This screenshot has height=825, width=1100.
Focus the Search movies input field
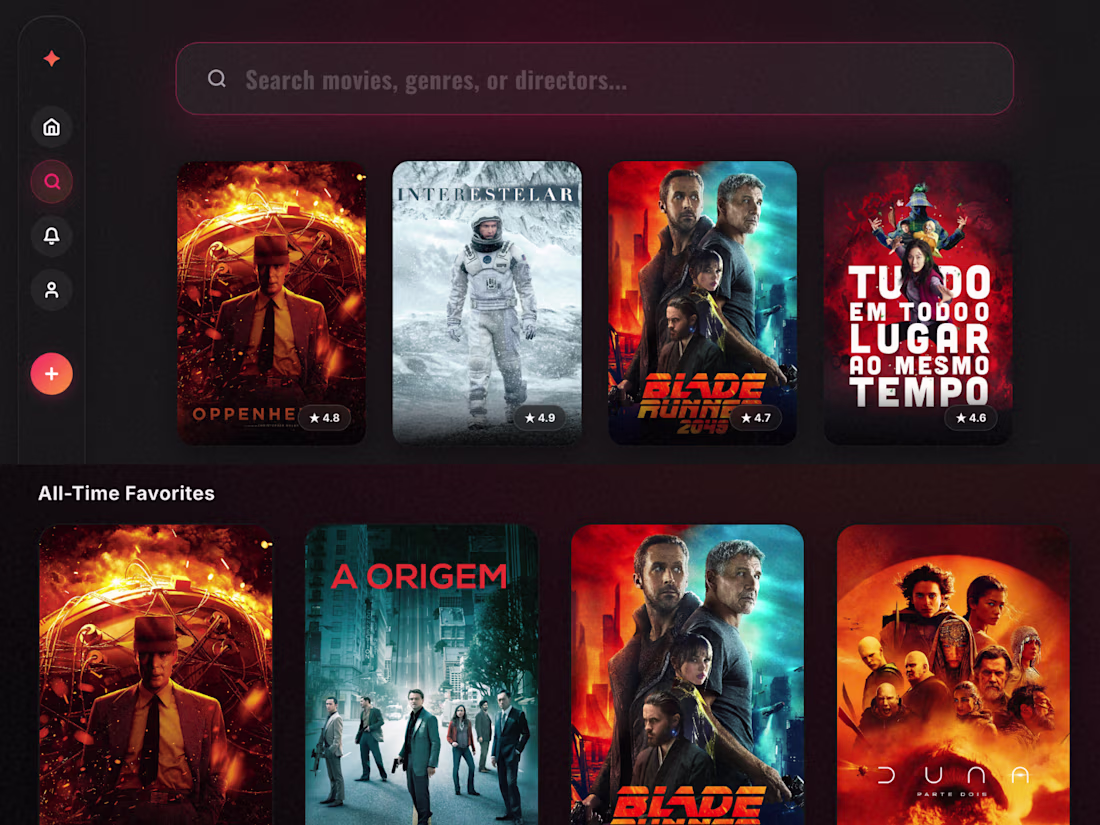coord(594,79)
